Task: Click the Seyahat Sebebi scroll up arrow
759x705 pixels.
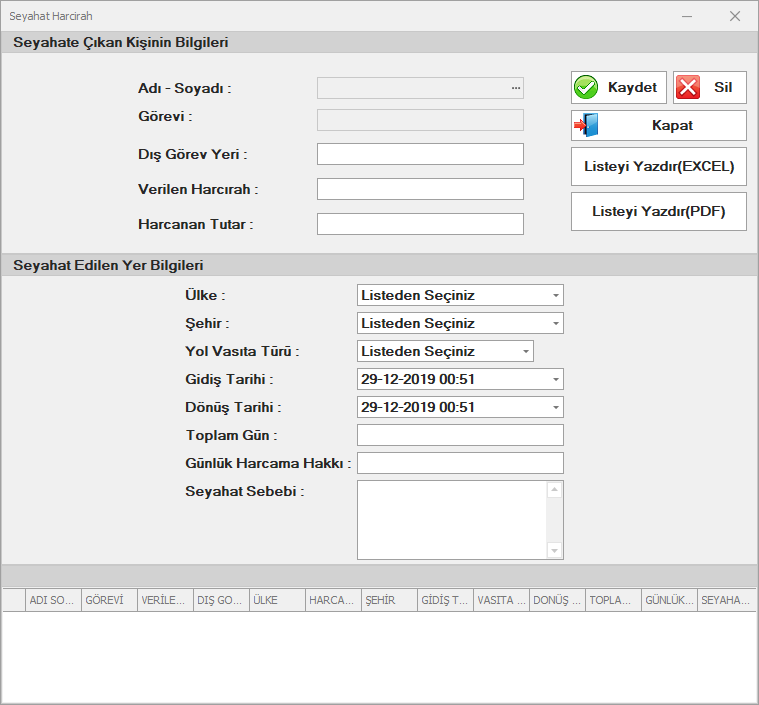Action: pyautogui.click(x=554, y=490)
